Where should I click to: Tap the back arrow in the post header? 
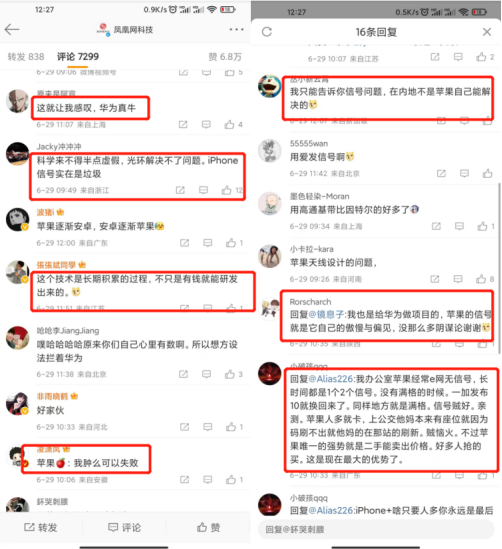pyautogui.click(x=12, y=29)
